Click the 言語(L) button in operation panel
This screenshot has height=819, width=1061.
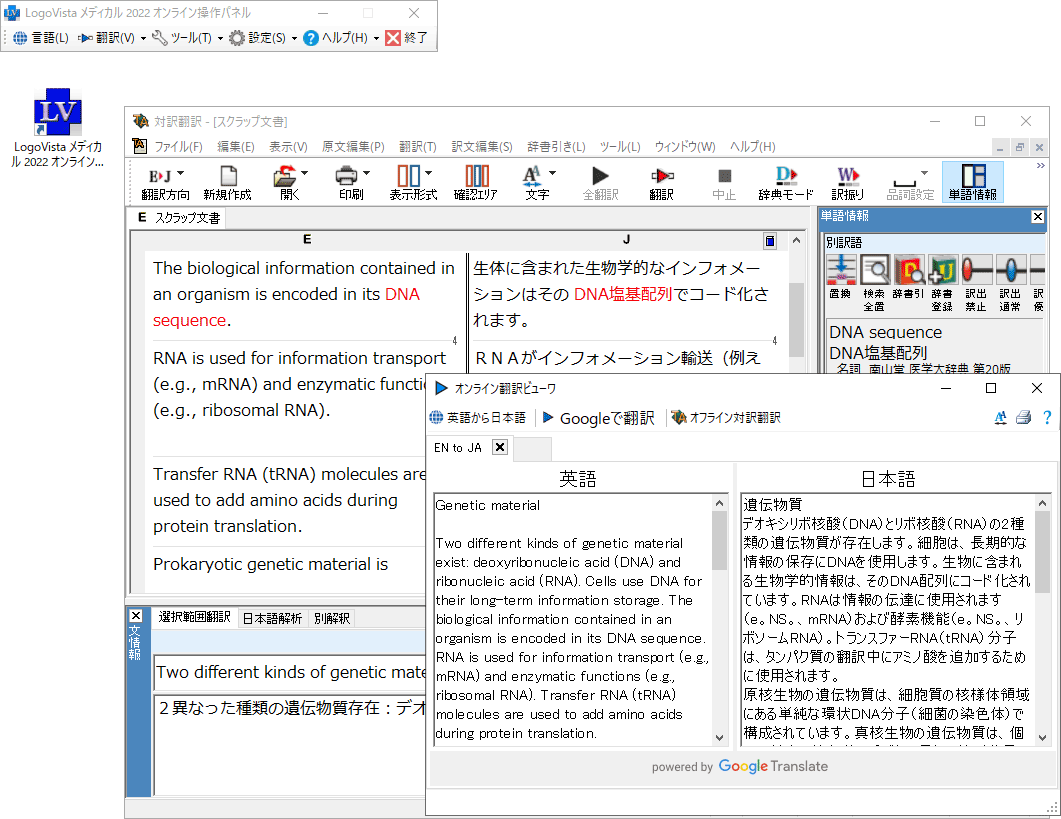41,38
